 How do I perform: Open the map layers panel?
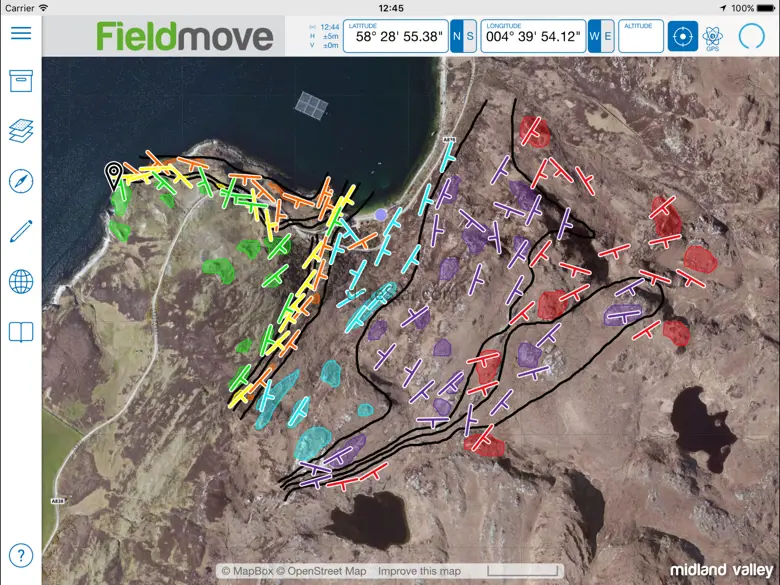[x=21, y=131]
